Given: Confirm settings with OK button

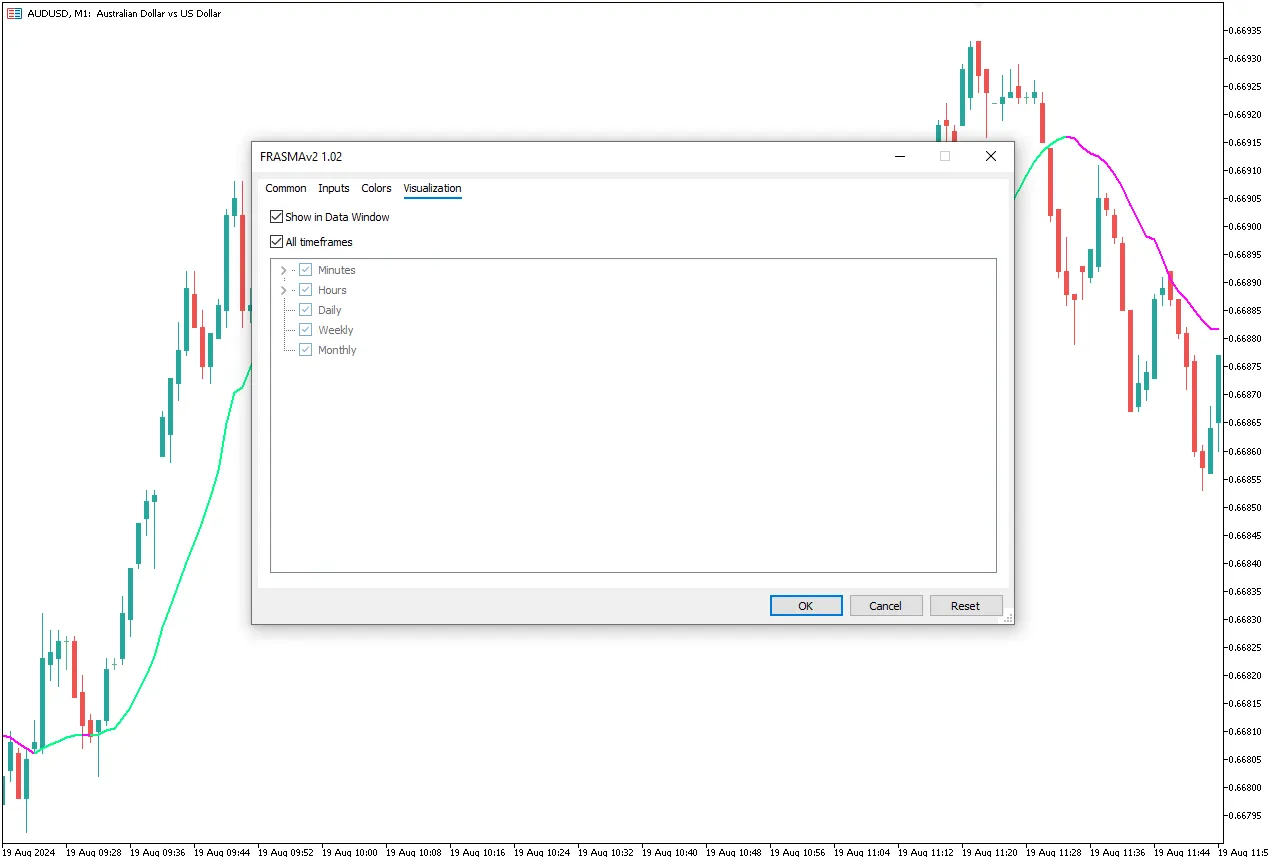Looking at the screenshot, I should pos(806,606).
